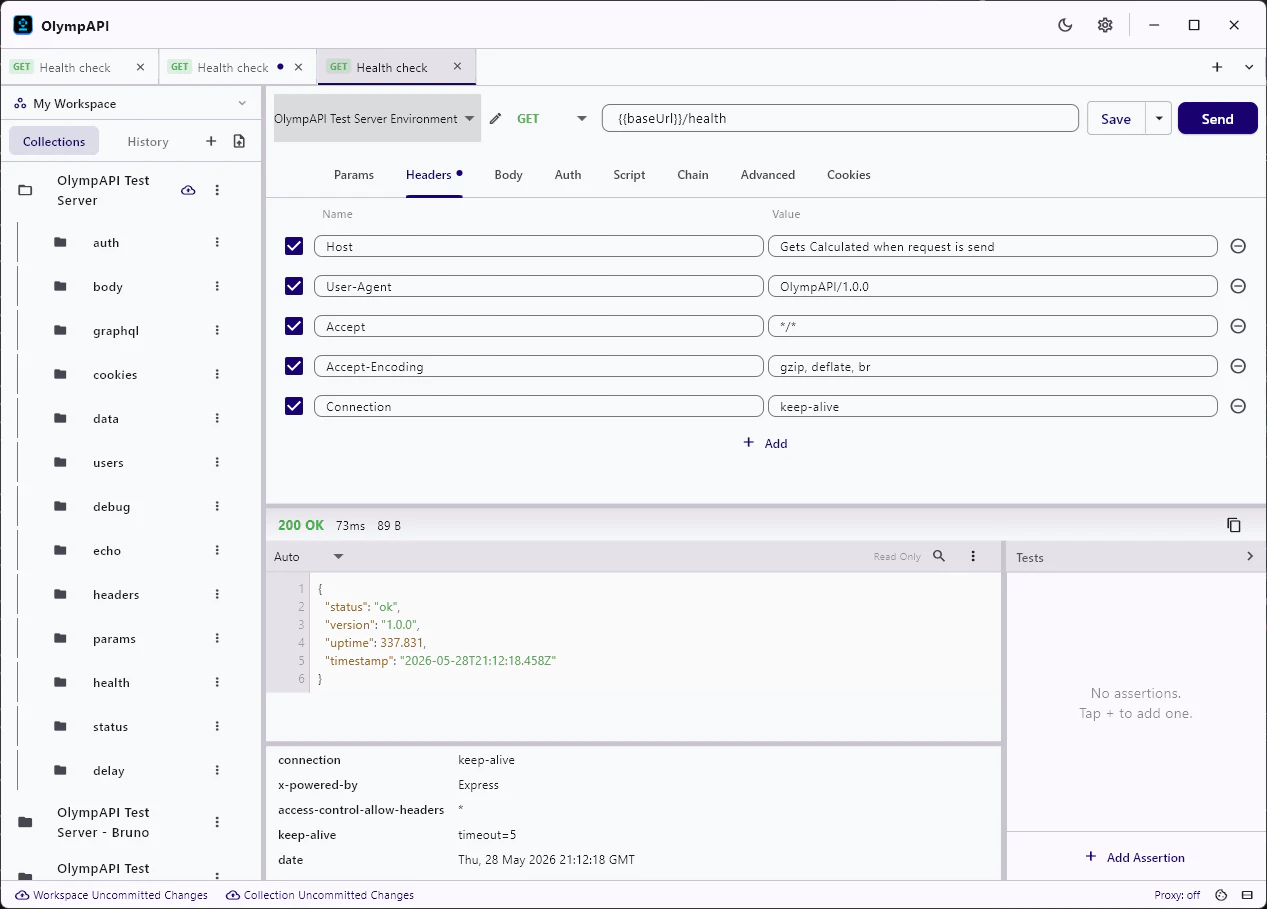The image size is (1267, 909).
Task: Close the active third Health check tab
Action: (457, 67)
